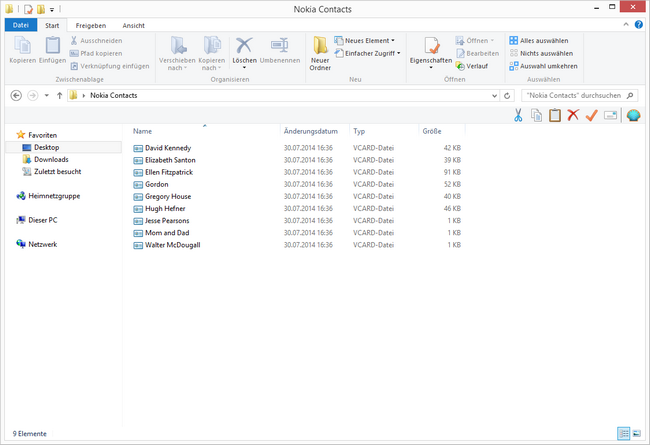
Task: Open the recent locations dropdown arrow
Action: click(x=46, y=96)
